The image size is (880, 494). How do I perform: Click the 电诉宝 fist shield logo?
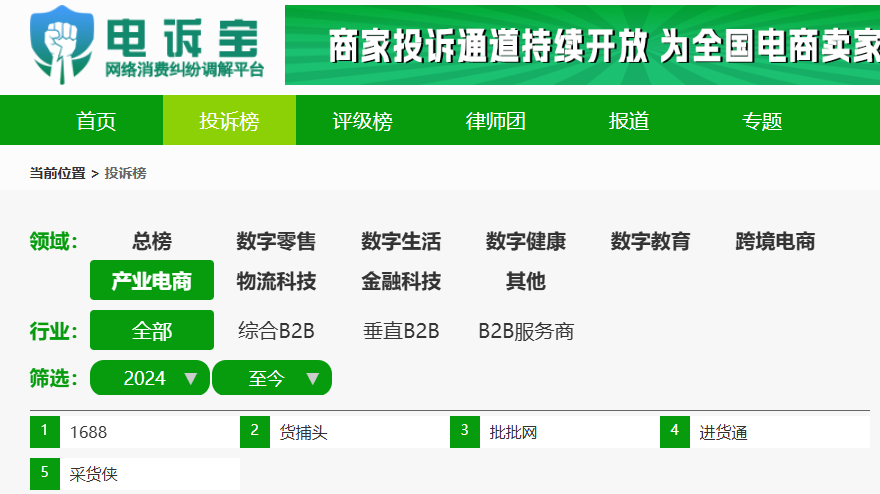coord(62,45)
